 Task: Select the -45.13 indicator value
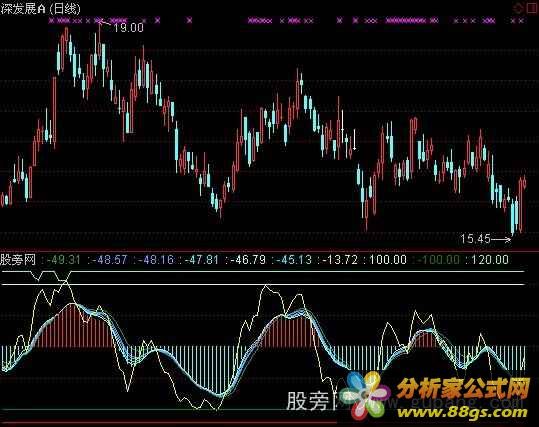[x=294, y=260]
